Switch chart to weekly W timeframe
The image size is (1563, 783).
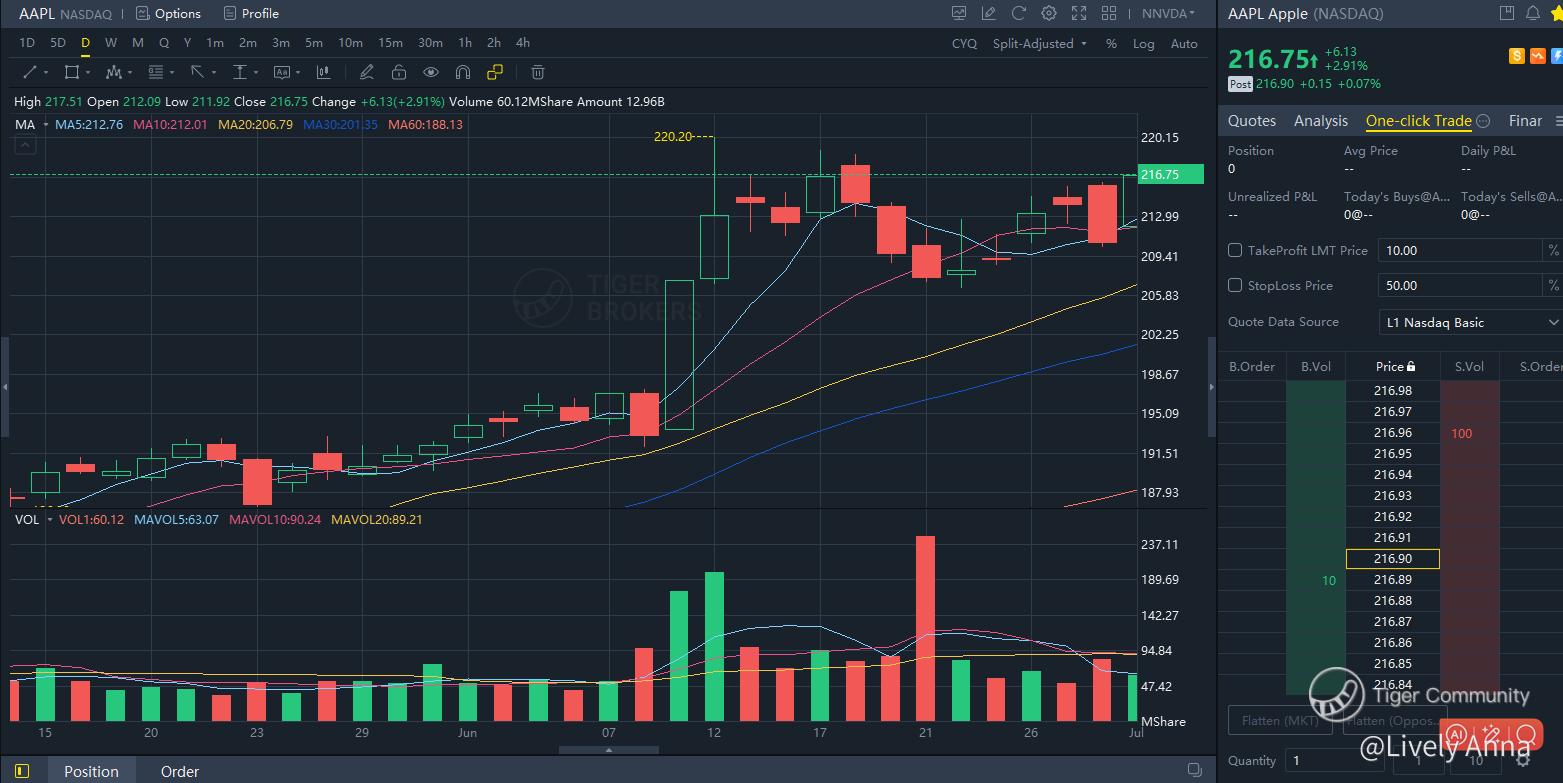click(x=110, y=43)
